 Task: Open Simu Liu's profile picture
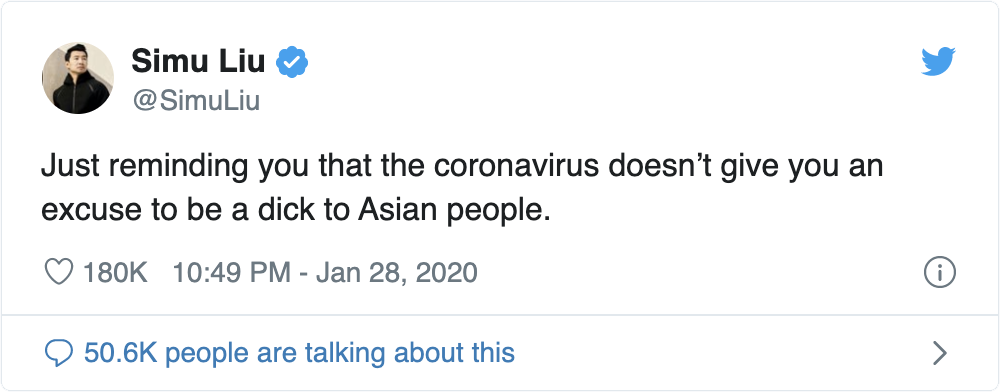point(78,78)
